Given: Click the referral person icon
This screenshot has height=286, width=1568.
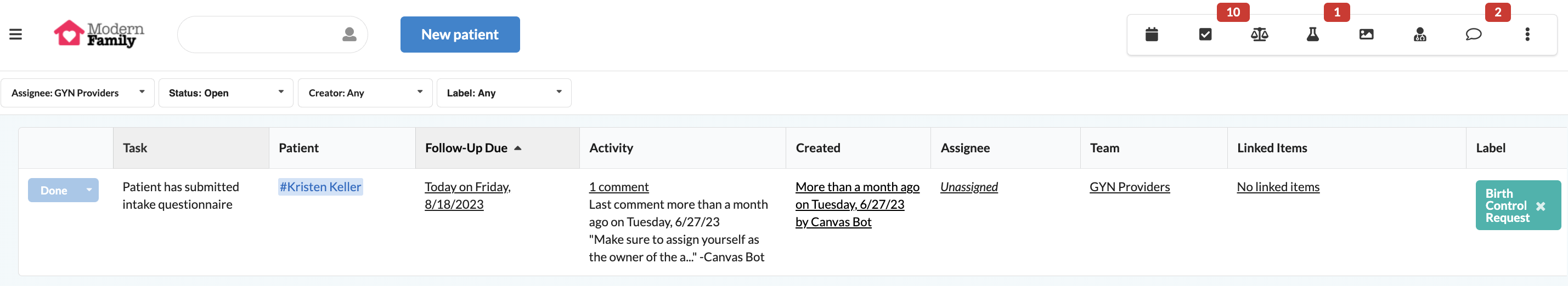Looking at the screenshot, I should coord(1419,35).
